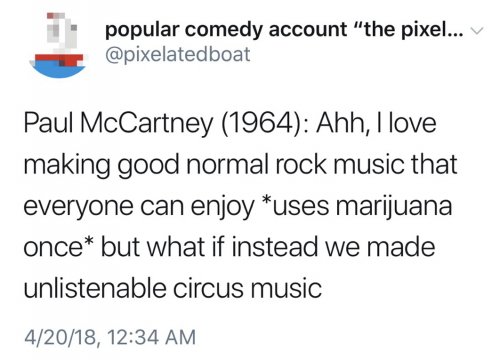Click the 12:34 AM time text
500x360 pixels.
tap(151, 337)
